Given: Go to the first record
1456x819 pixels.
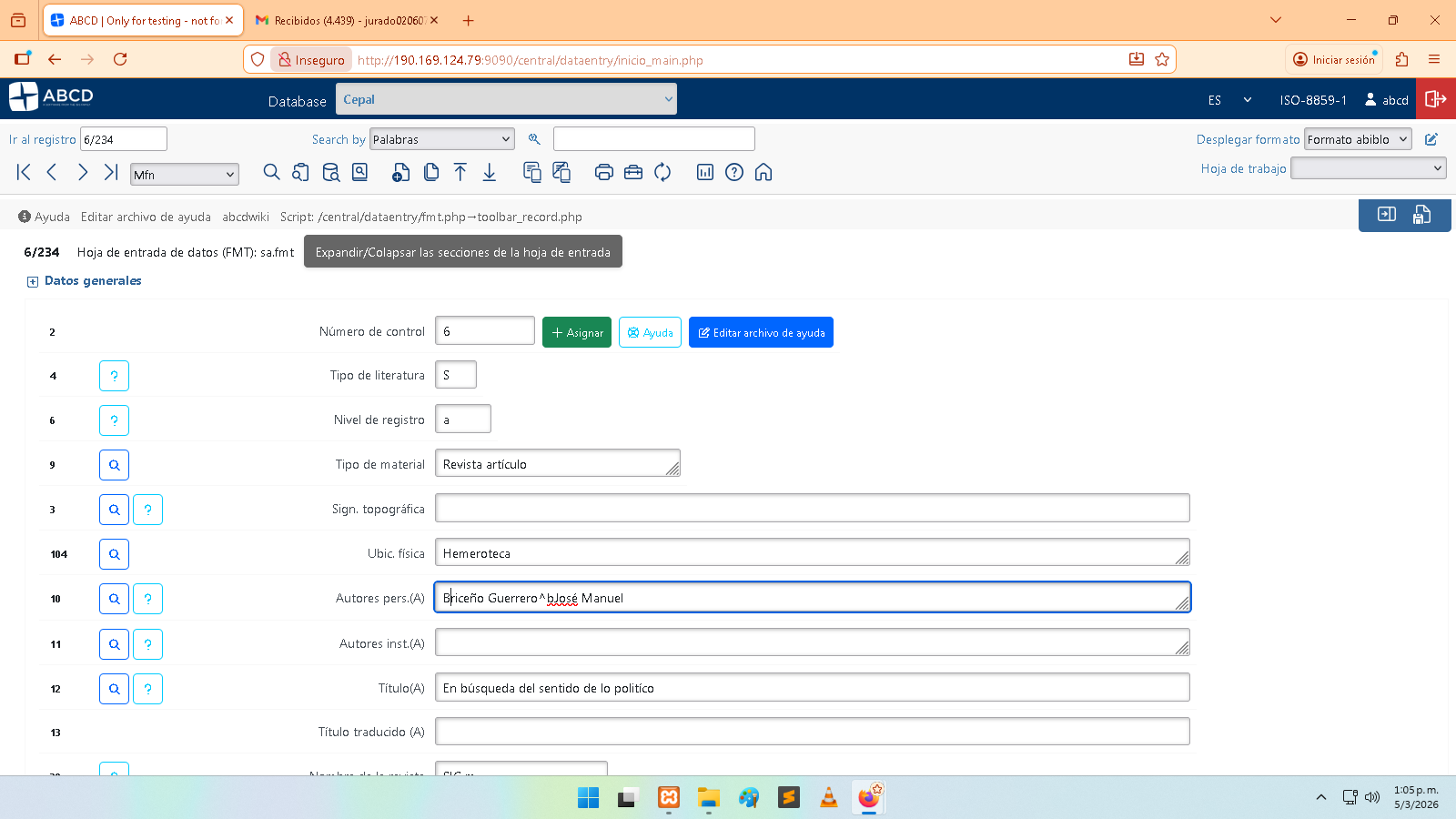Looking at the screenshot, I should point(24,172).
